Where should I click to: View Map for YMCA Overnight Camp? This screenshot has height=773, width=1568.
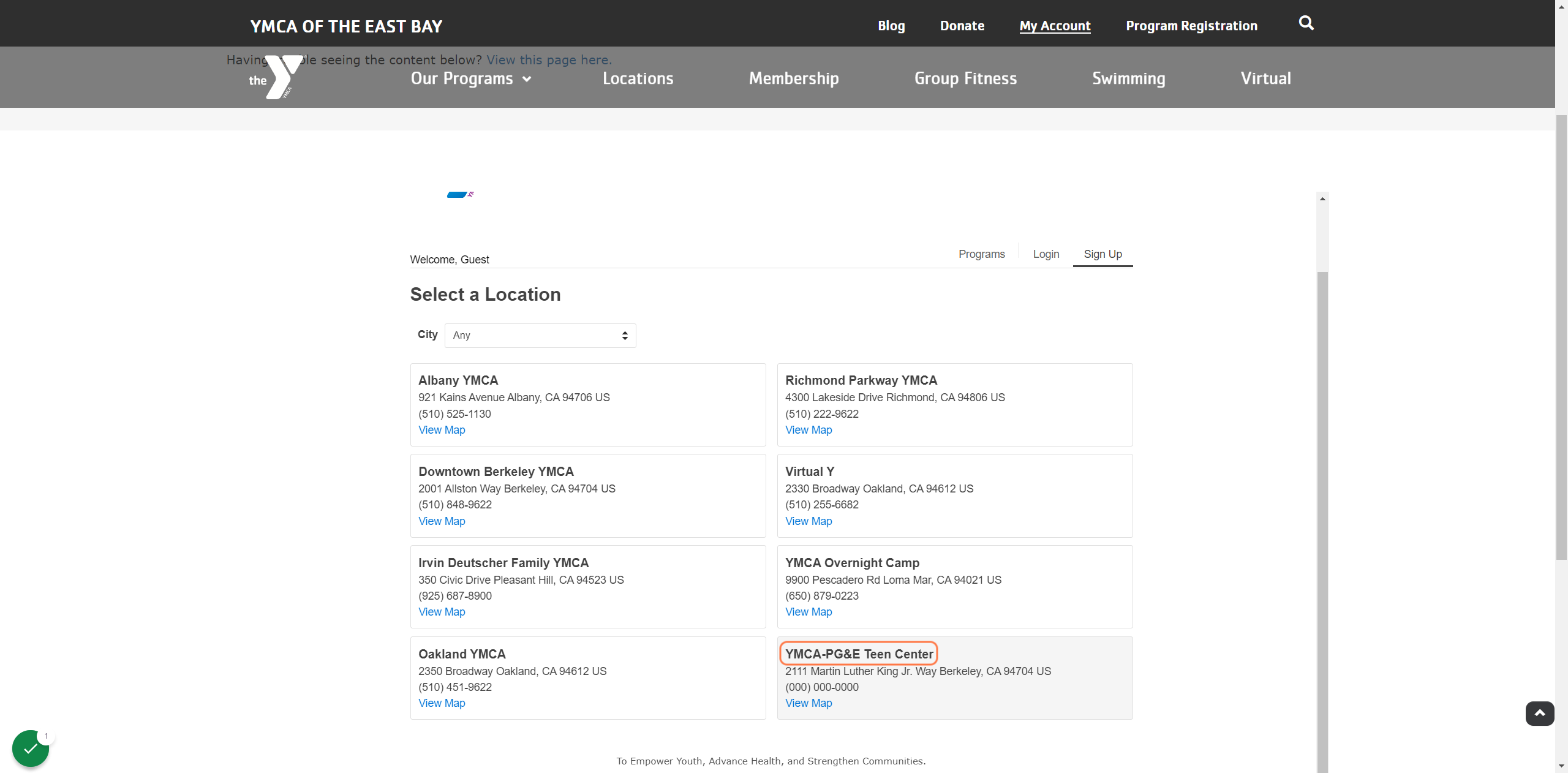tap(809, 612)
